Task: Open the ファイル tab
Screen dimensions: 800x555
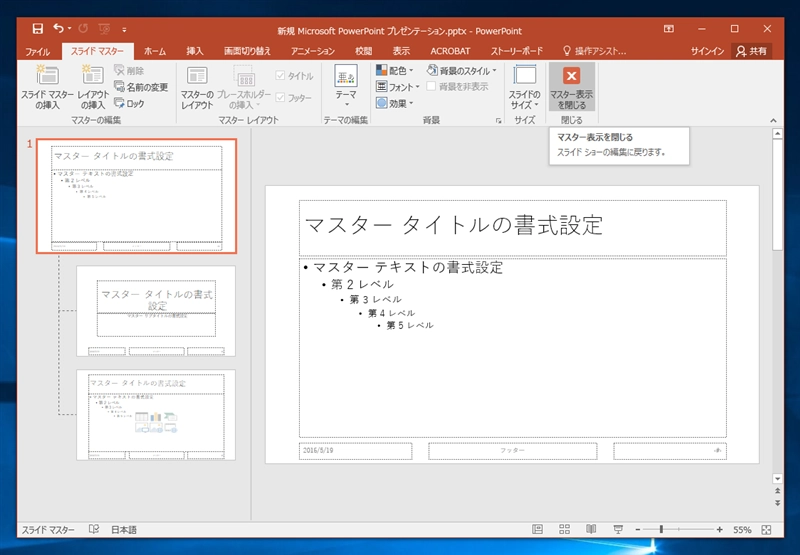Action: 38,51
